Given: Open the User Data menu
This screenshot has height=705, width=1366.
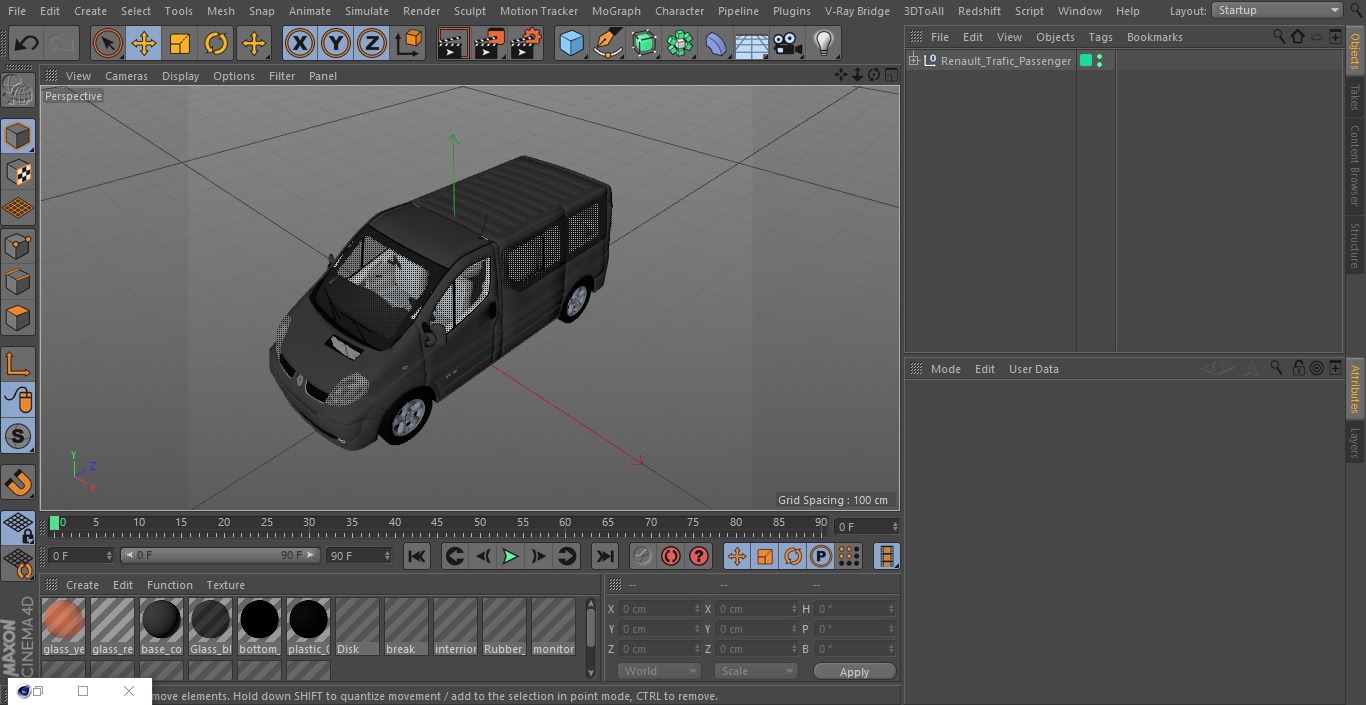Looking at the screenshot, I should 1033,369.
